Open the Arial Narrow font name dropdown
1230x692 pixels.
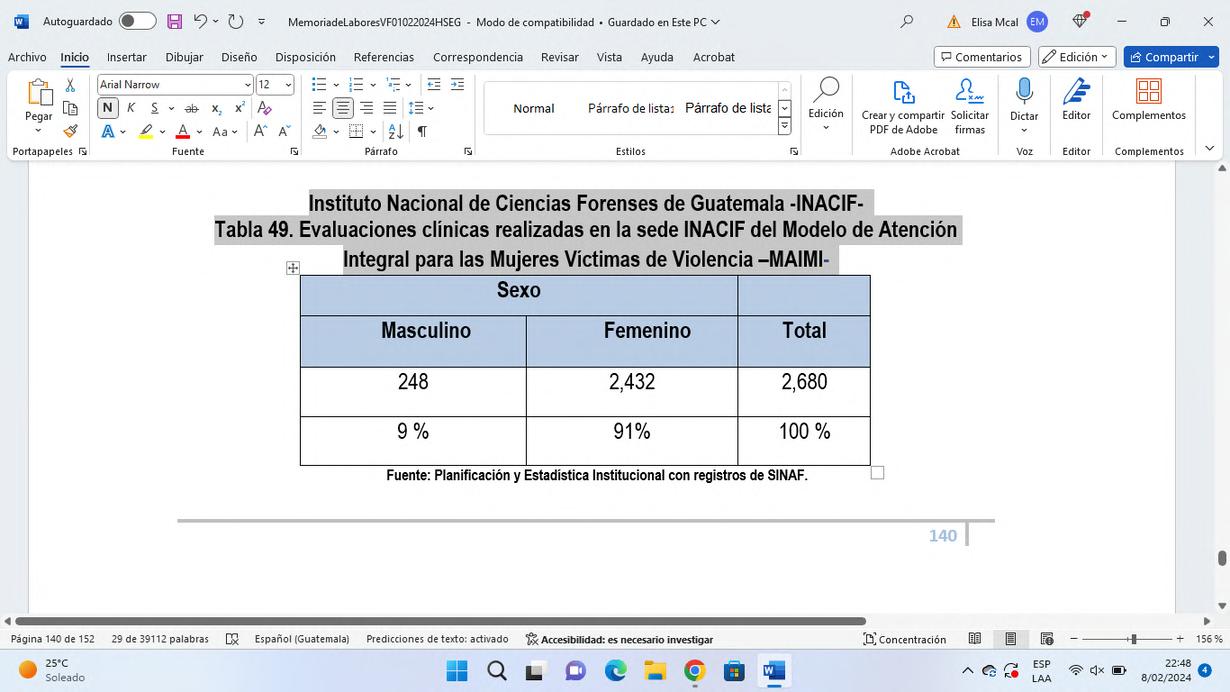[x=248, y=85]
